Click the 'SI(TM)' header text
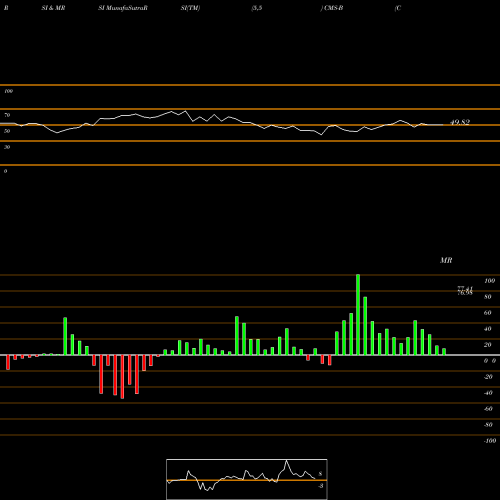500x500 pixels. click(190, 8)
